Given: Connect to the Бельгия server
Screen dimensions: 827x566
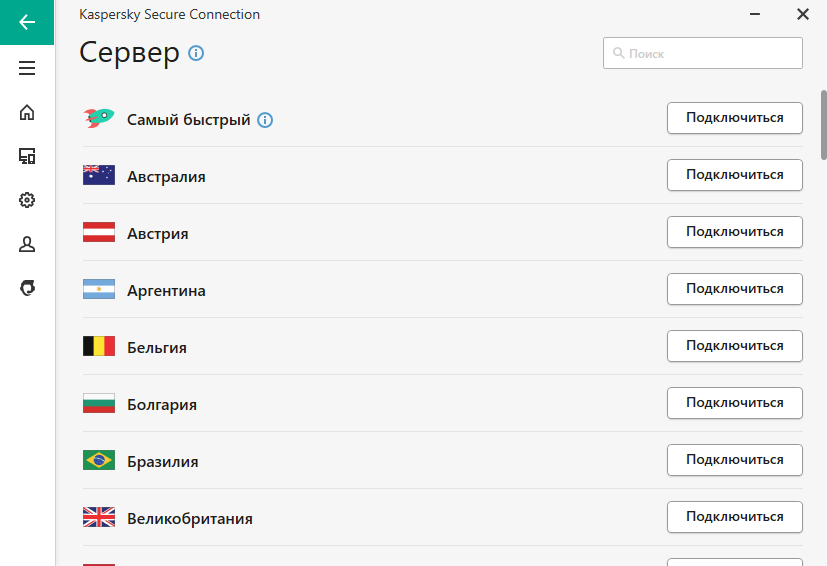Looking at the screenshot, I should pos(735,346).
